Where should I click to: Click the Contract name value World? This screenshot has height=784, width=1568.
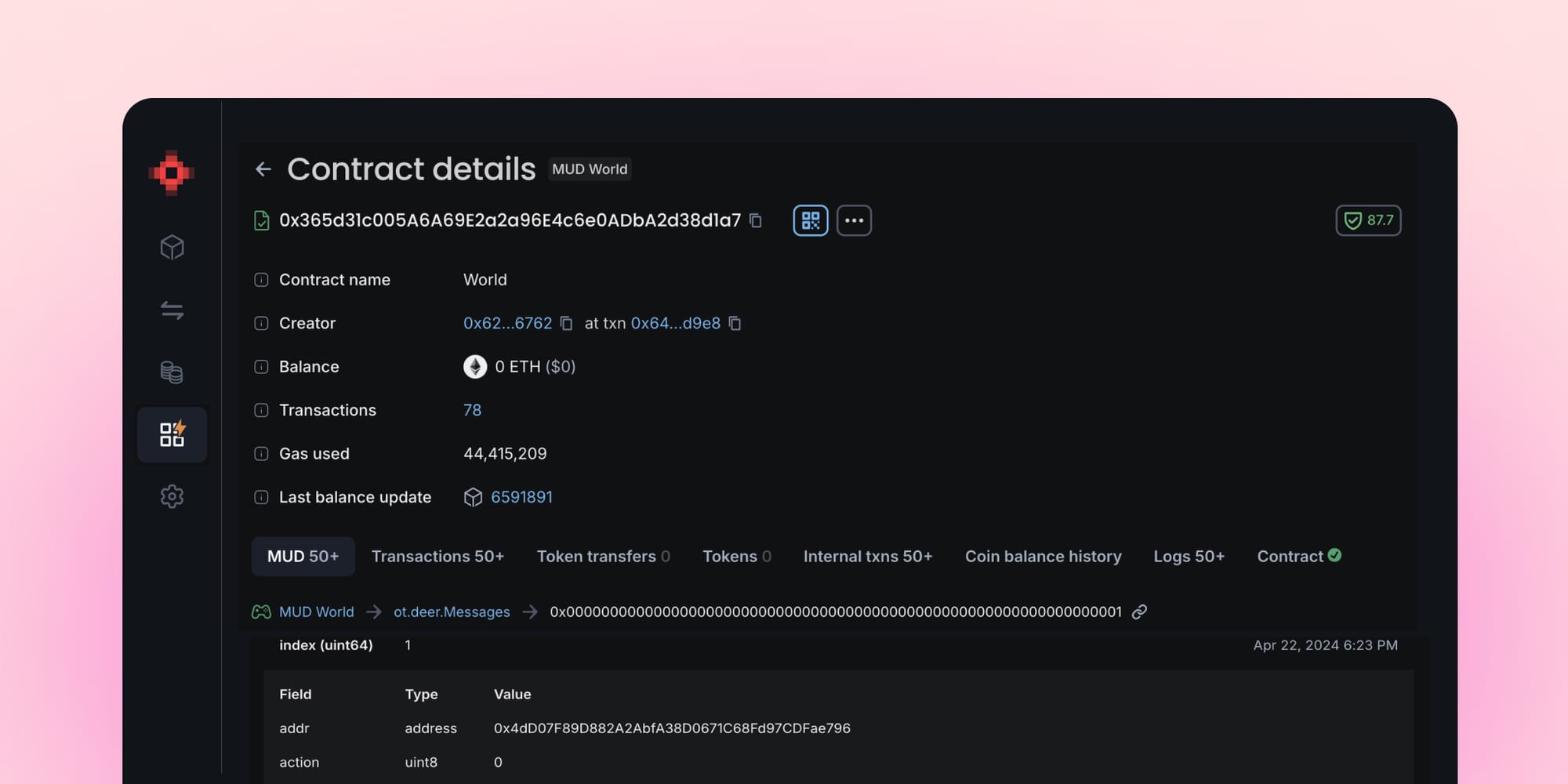[485, 280]
